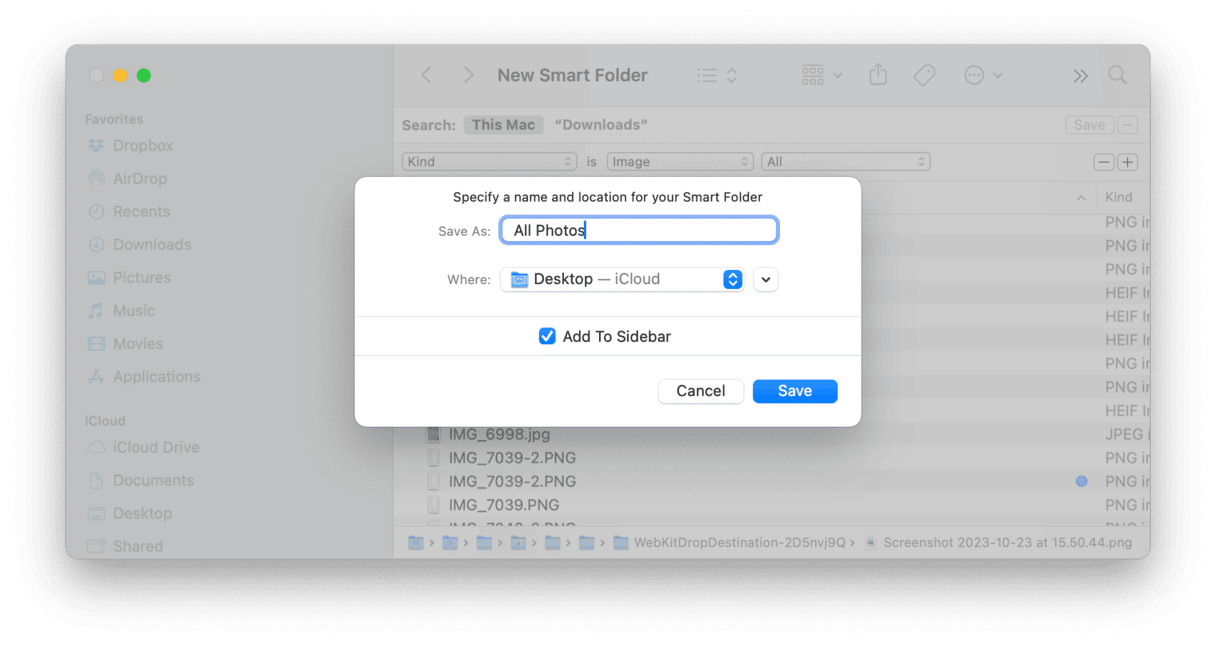Click the yellow minimize window button
Viewport: 1216px width, 646px height.
120,75
